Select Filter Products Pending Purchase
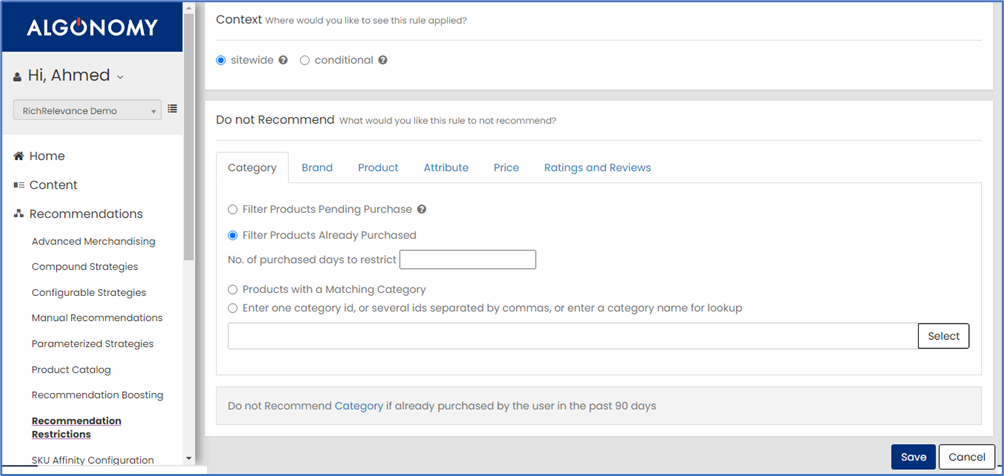1004x476 pixels. (x=233, y=210)
